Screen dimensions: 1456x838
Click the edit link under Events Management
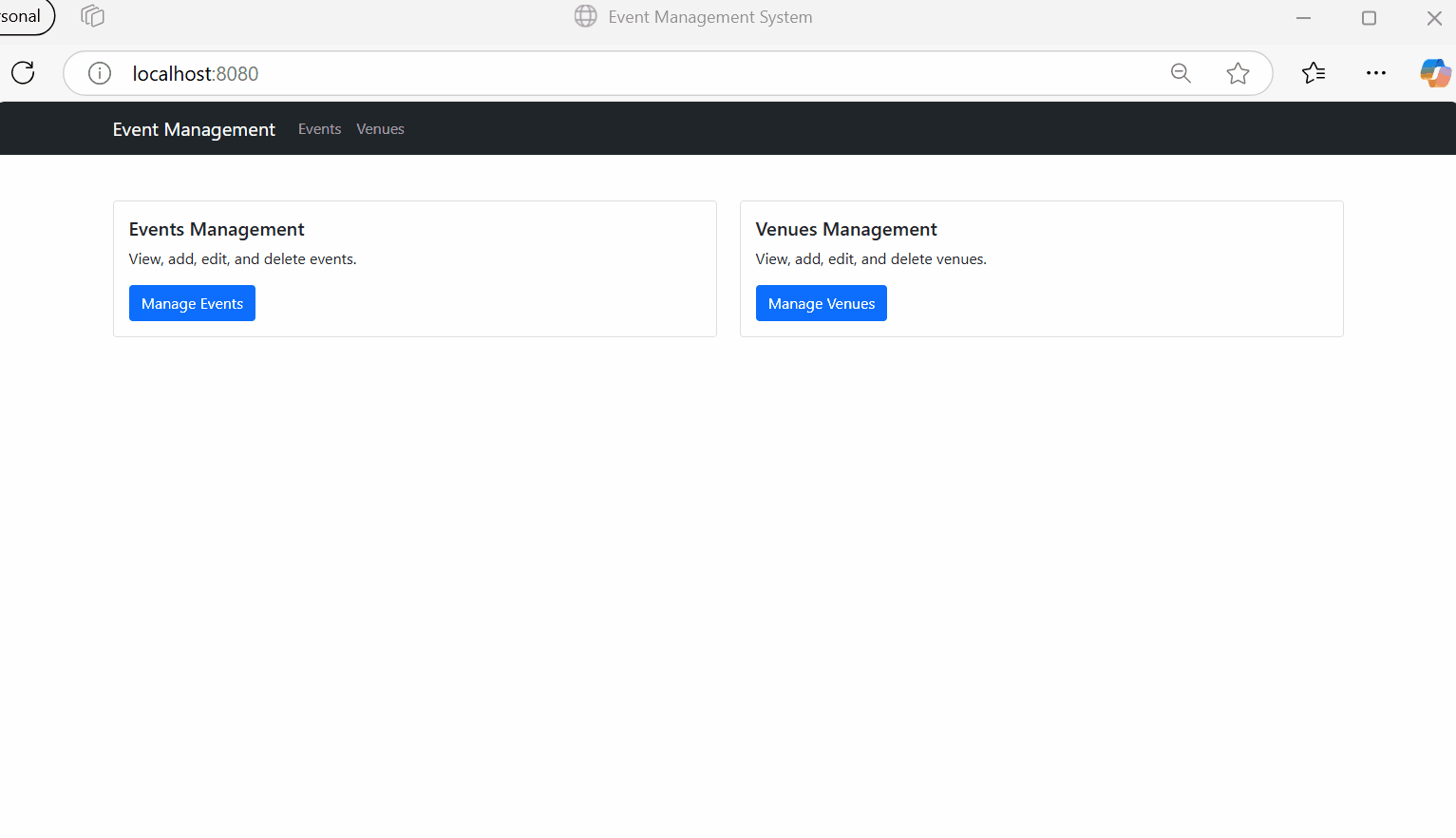point(214,257)
